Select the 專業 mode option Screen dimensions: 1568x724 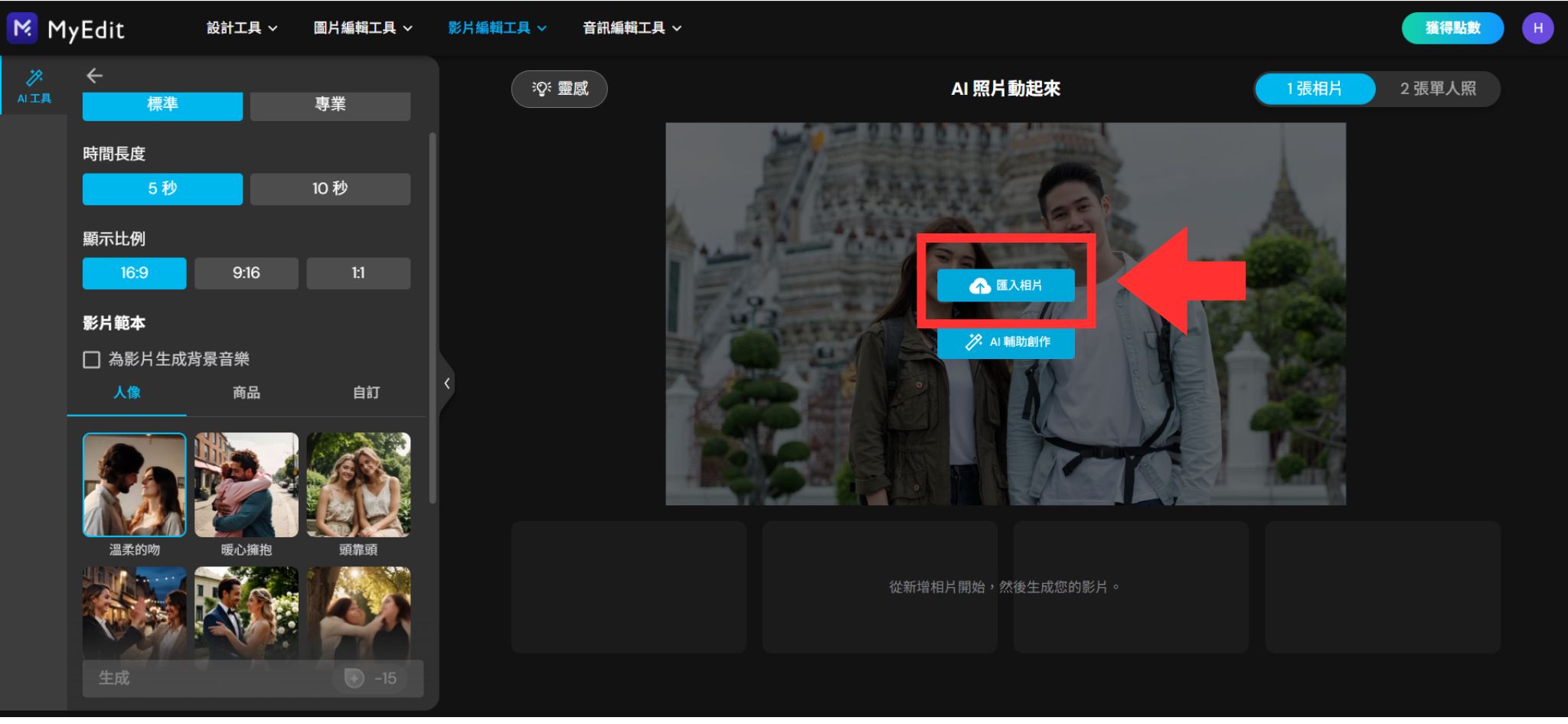pyautogui.click(x=330, y=106)
